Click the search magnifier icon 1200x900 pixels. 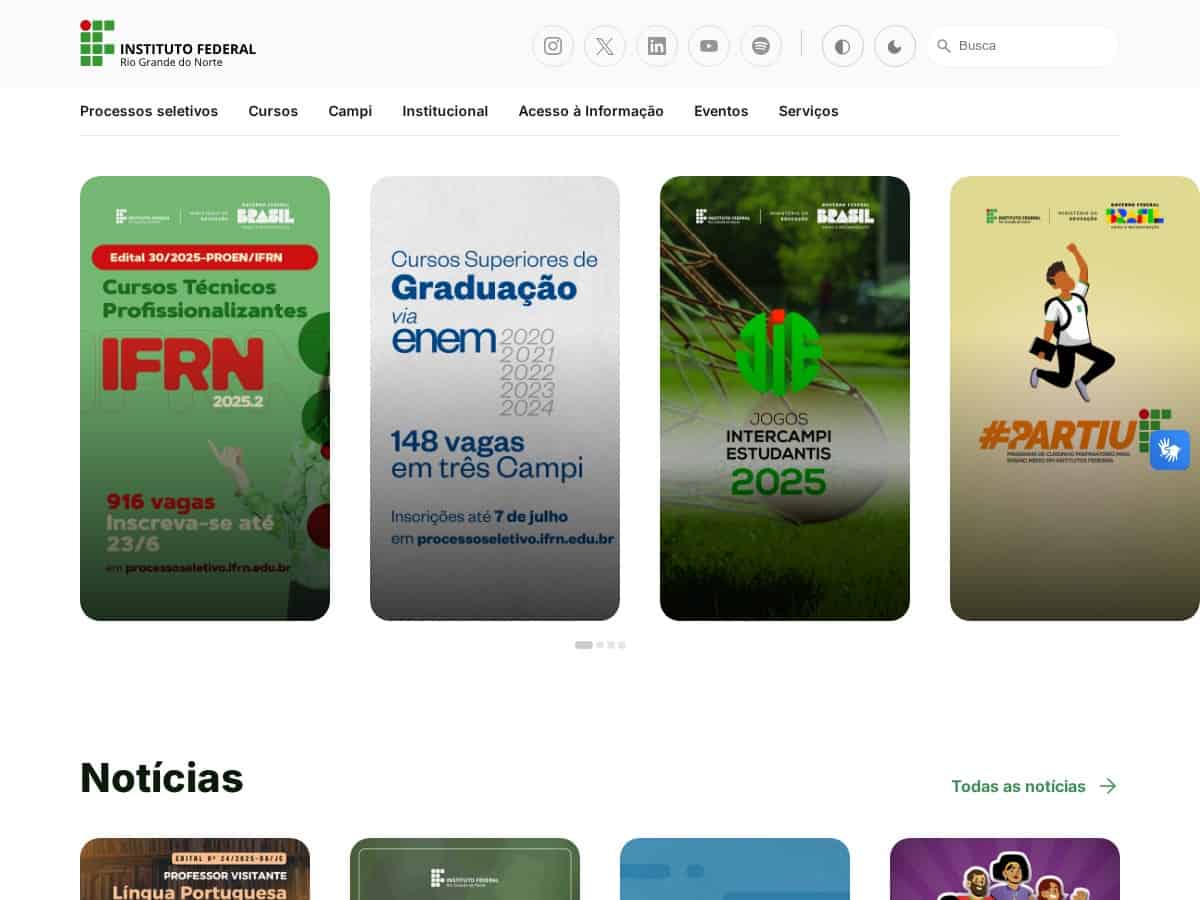point(943,46)
